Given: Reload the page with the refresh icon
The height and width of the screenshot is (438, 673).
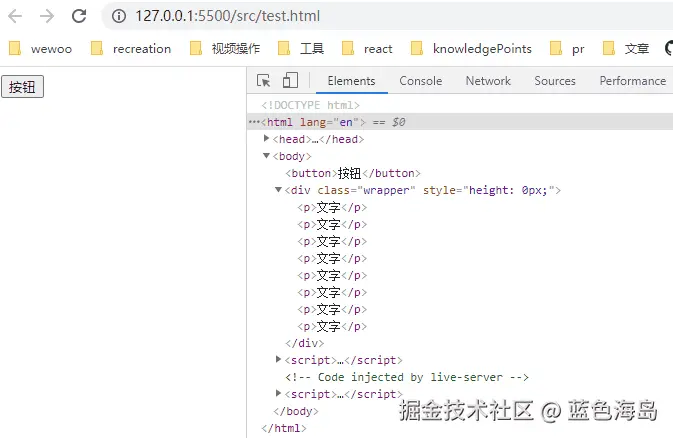Looking at the screenshot, I should [x=79, y=16].
